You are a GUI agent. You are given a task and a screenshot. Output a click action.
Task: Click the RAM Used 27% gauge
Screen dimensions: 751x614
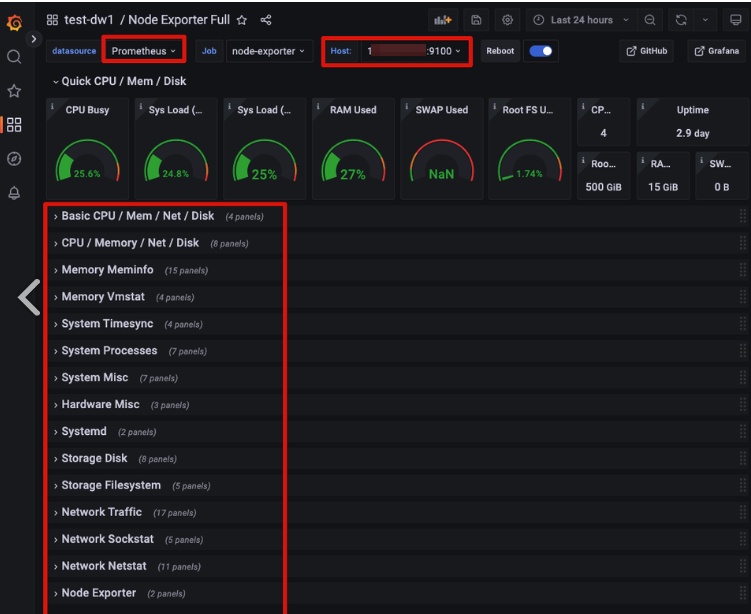353,161
